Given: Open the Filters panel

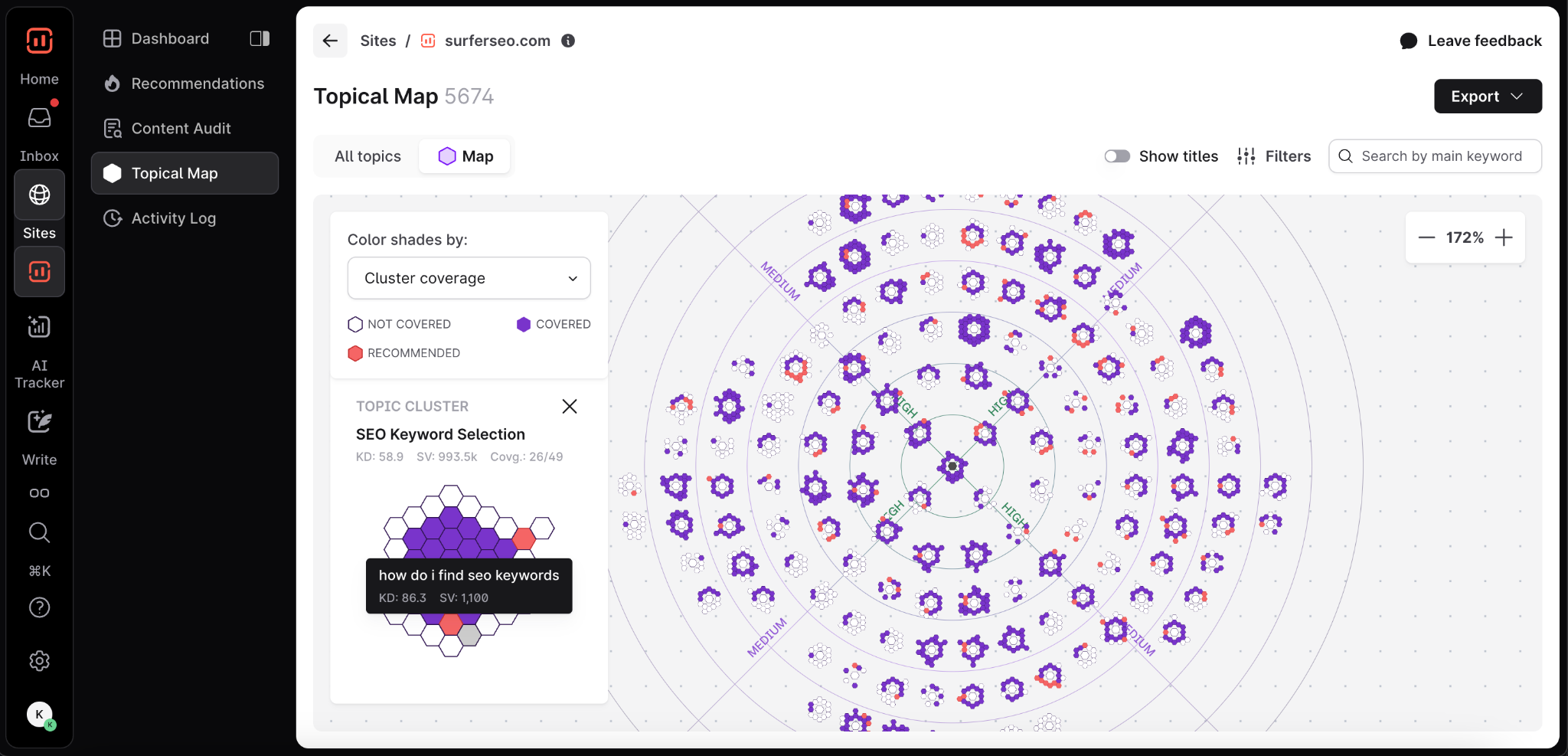Looking at the screenshot, I should (x=1274, y=156).
